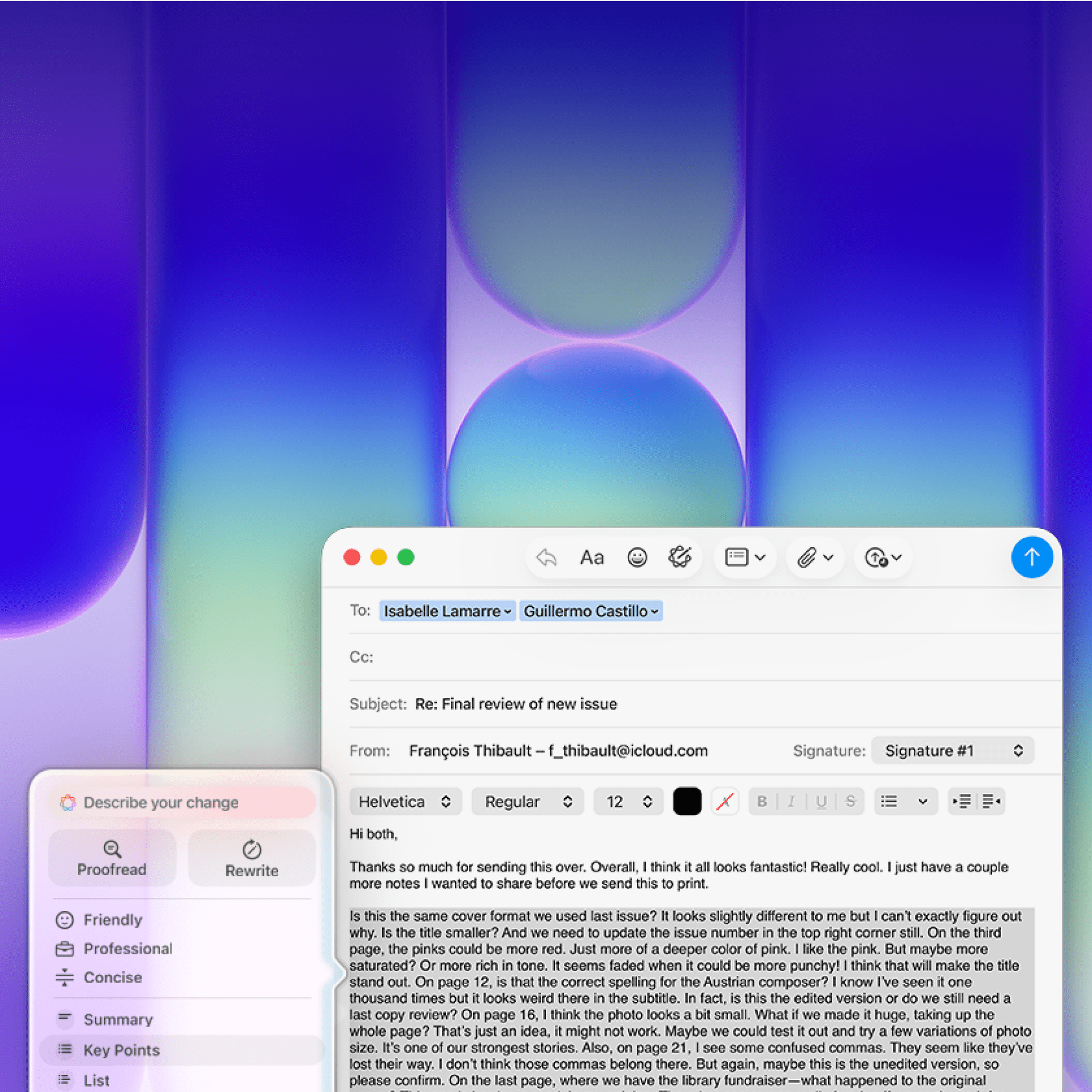The image size is (1092, 1092).
Task: Click the blue Send message arrow button
Action: [x=1031, y=557]
